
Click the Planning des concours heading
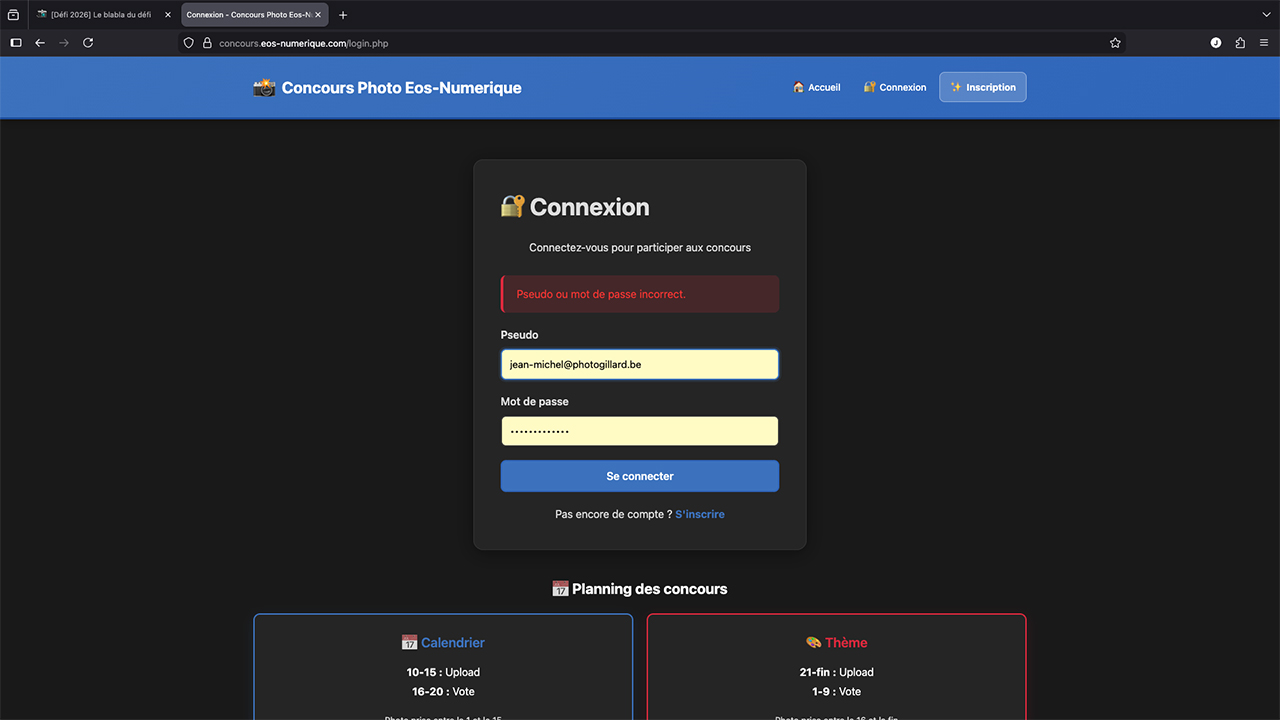point(640,589)
